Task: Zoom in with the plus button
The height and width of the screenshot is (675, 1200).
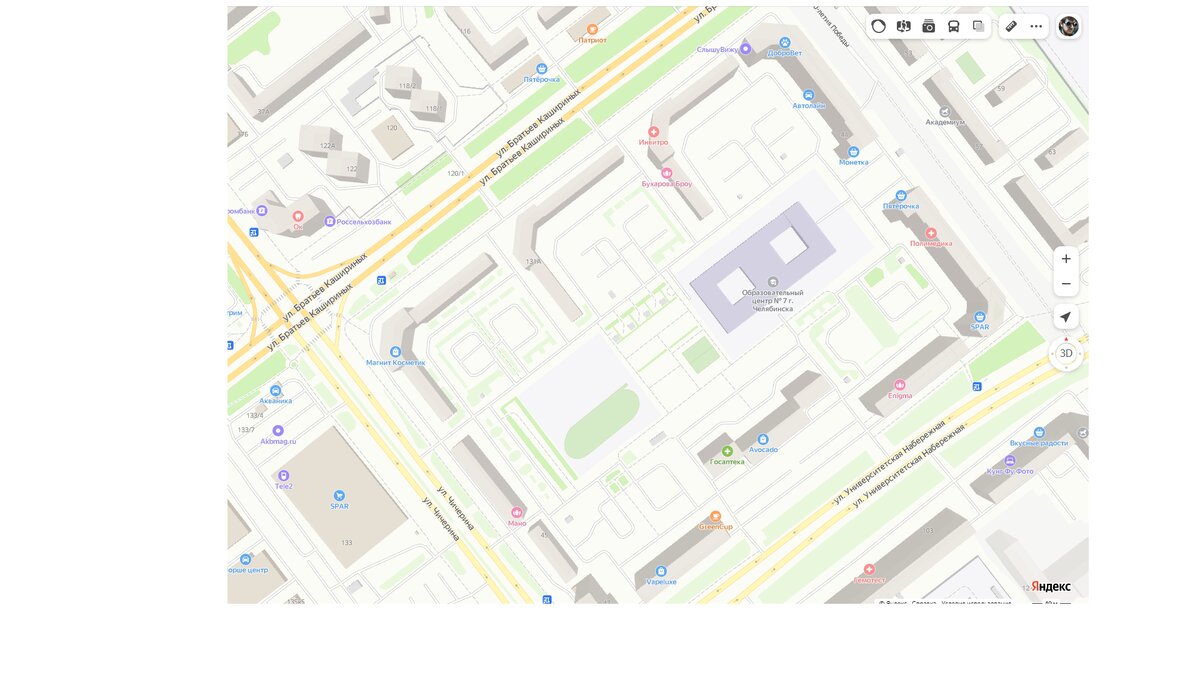Action: click(x=1066, y=259)
